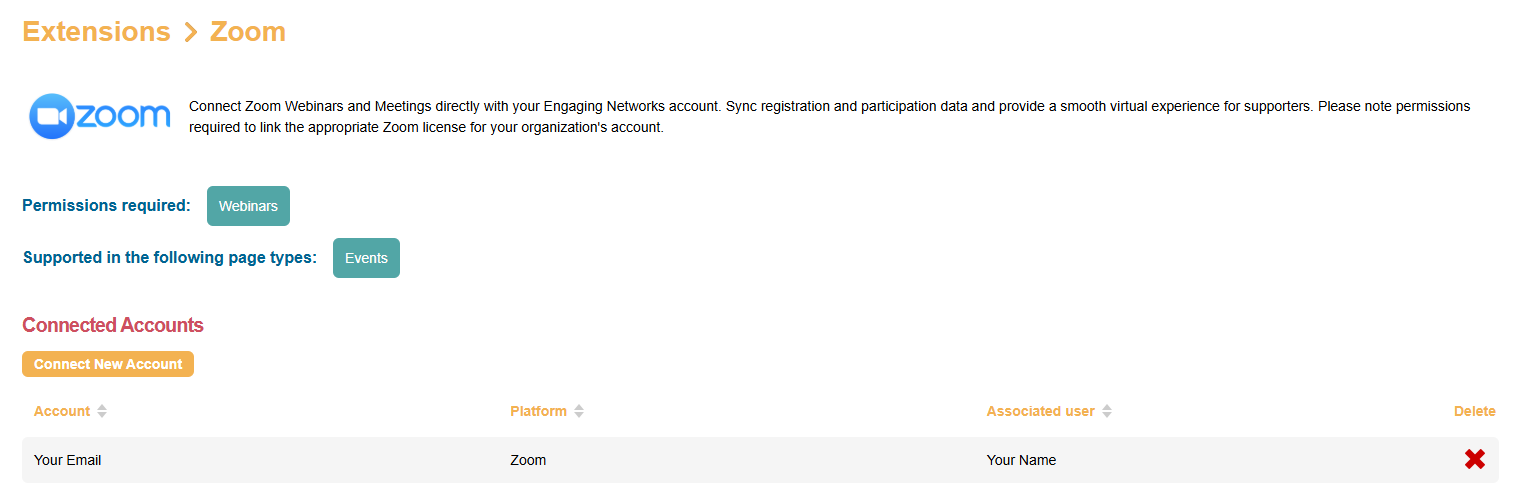Click sort arrows next to Account
Image resolution: width=1522 pixels, height=485 pixels.
102,412
